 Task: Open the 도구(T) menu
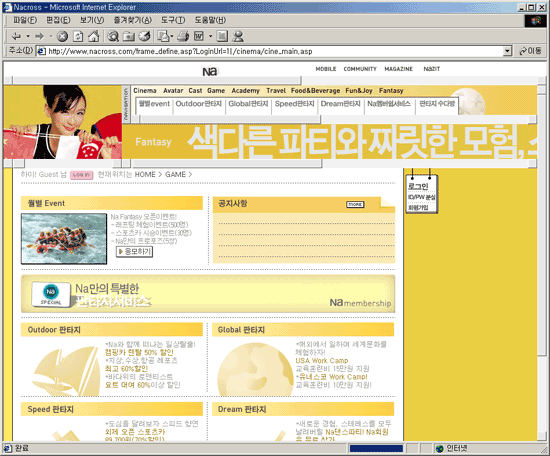[173, 20]
